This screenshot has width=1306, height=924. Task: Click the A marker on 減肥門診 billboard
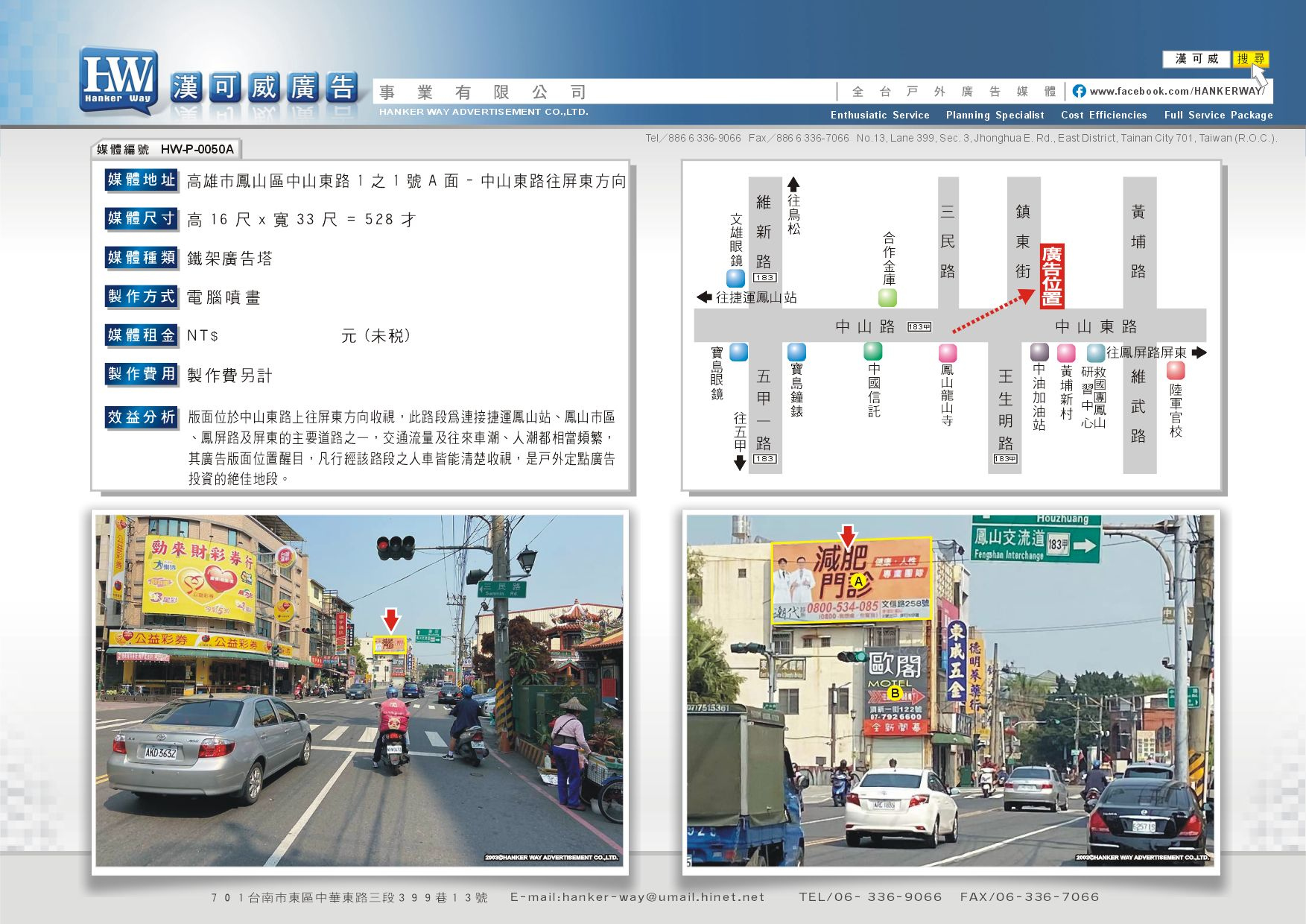click(858, 580)
